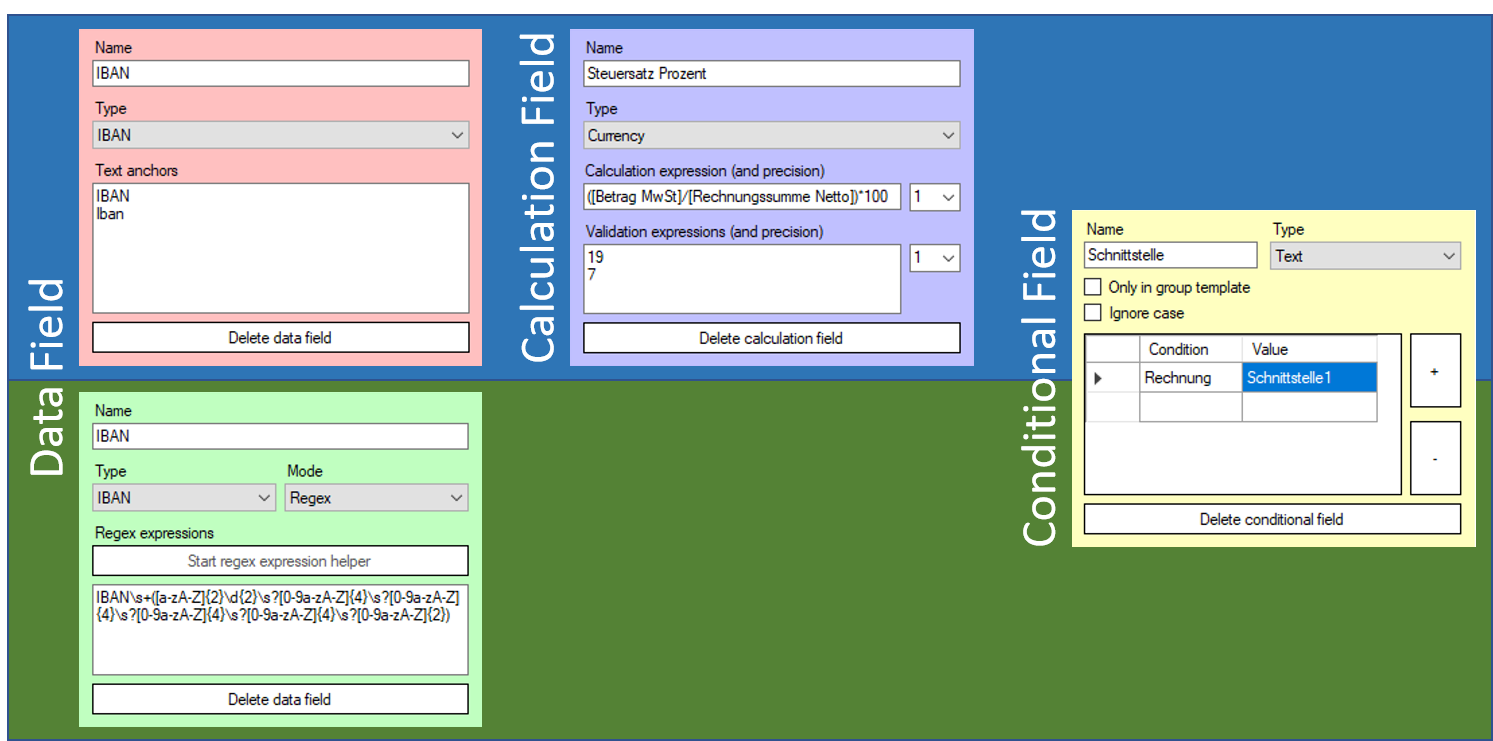Click Delete data field in green panel

pyautogui.click(x=280, y=699)
